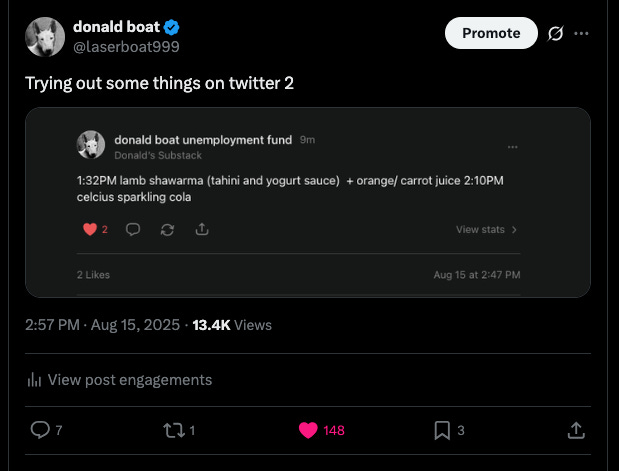
Task: Open the three-dot more menu on the tweet
Action: [581, 33]
